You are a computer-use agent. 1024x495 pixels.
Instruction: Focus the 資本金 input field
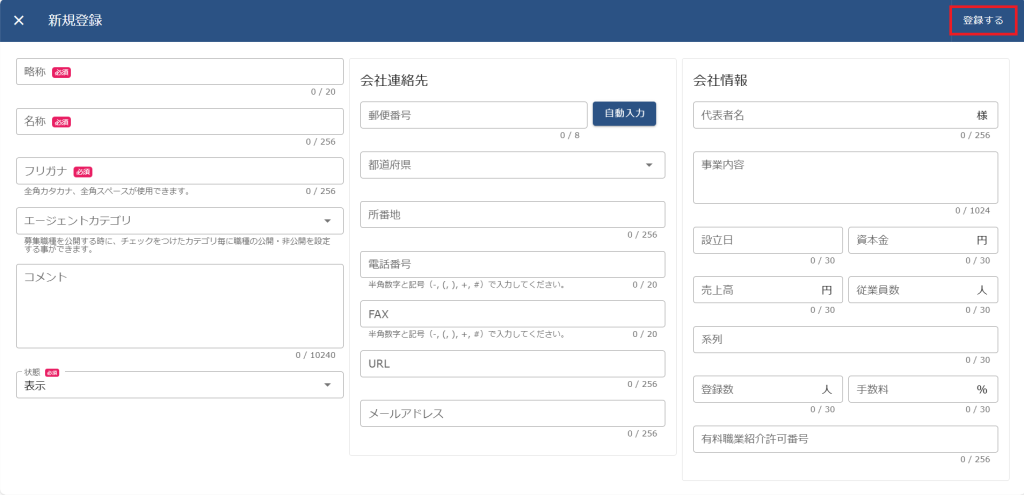(x=910, y=240)
